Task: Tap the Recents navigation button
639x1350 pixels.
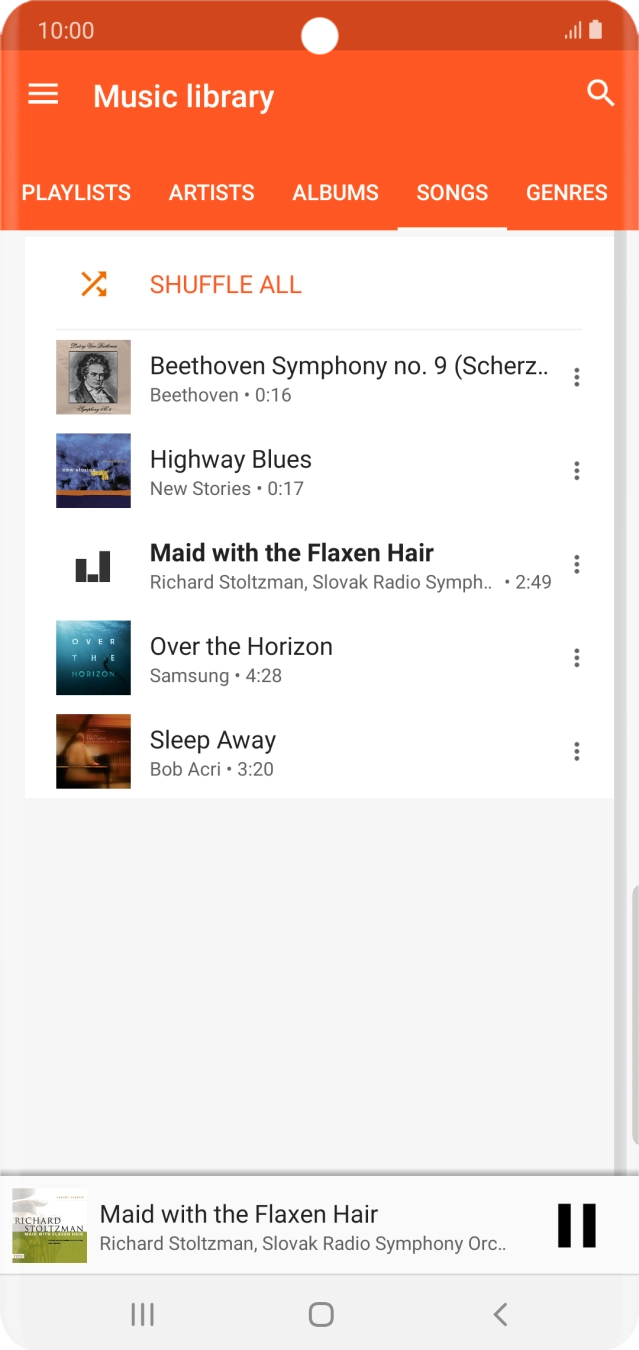Action: coord(142,1315)
